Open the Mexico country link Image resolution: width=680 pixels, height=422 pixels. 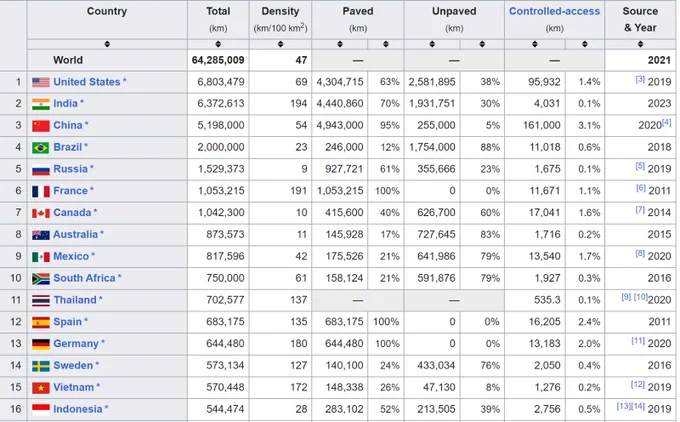coord(71,256)
